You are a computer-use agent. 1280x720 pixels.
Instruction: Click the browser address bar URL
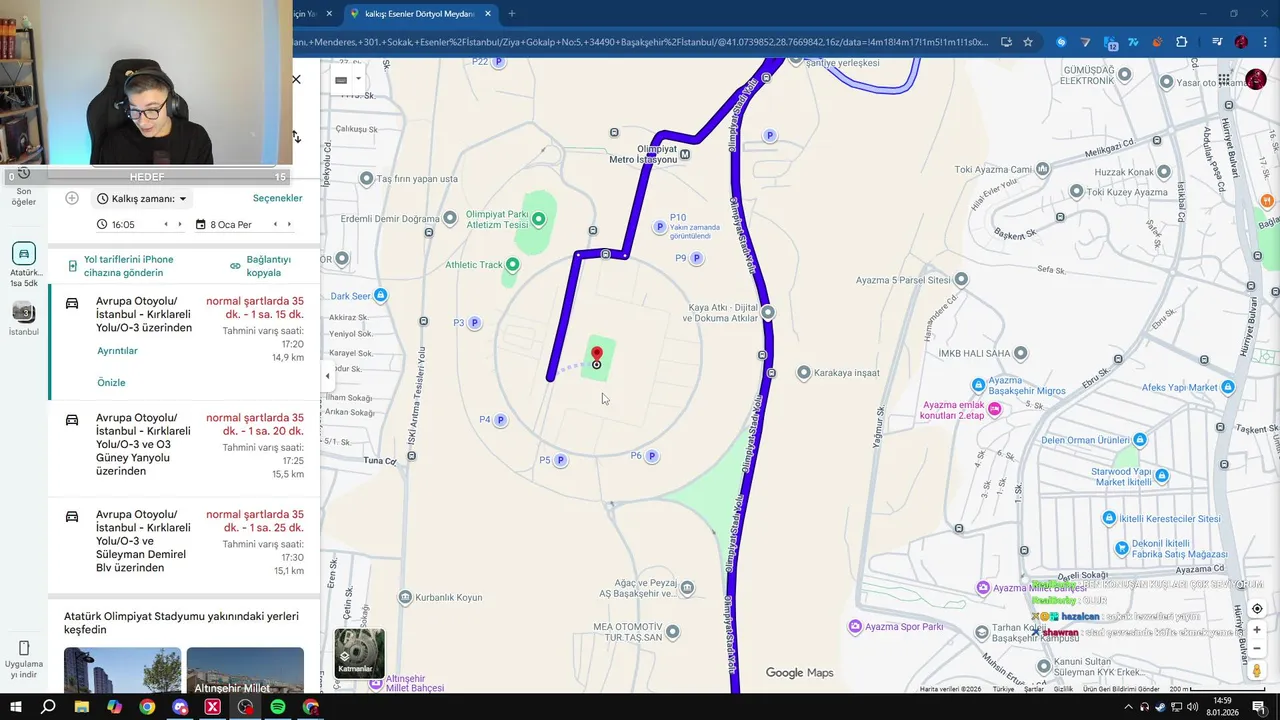[640, 42]
